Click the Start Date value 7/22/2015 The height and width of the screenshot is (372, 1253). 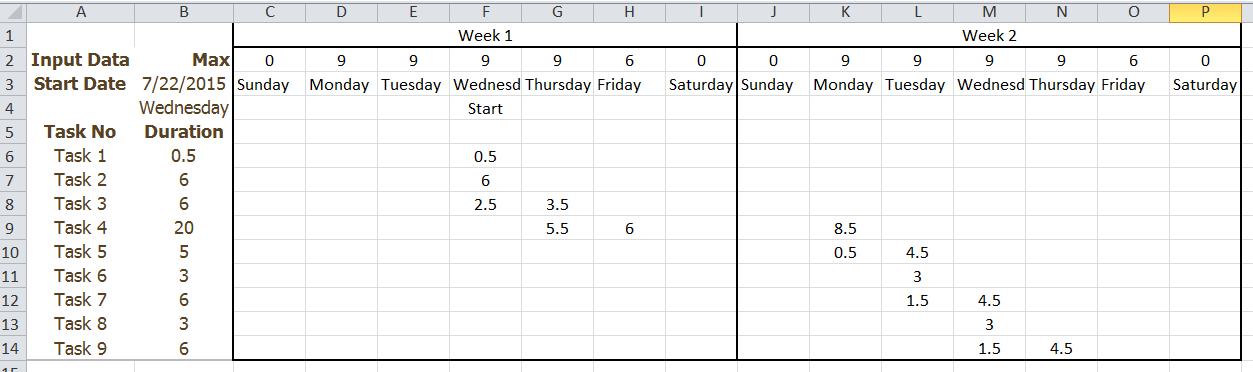184,84
